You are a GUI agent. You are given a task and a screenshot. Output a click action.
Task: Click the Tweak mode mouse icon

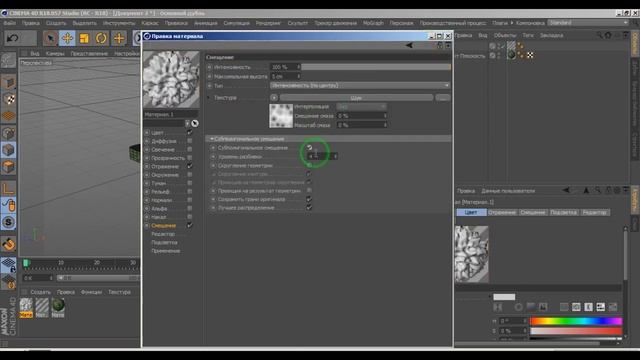click(x=9, y=205)
